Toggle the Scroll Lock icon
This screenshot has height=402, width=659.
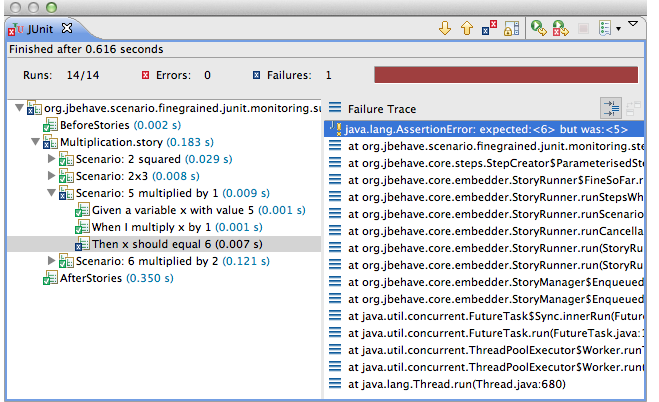(511, 29)
